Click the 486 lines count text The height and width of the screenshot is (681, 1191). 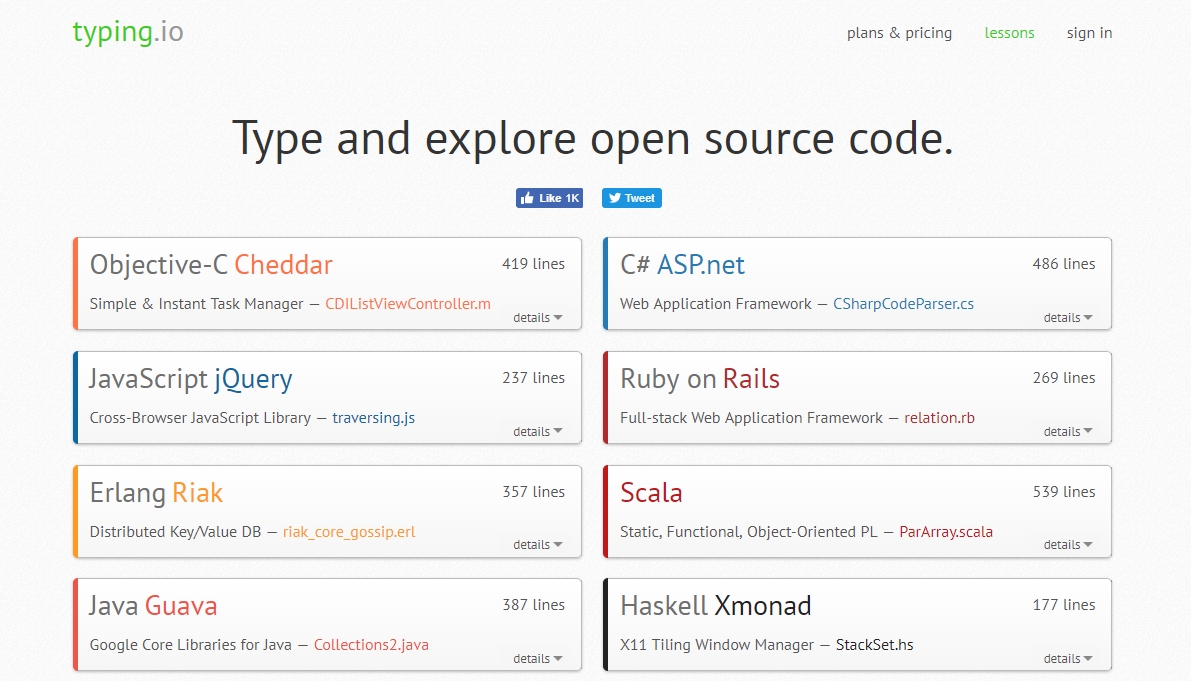pos(1063,263)
